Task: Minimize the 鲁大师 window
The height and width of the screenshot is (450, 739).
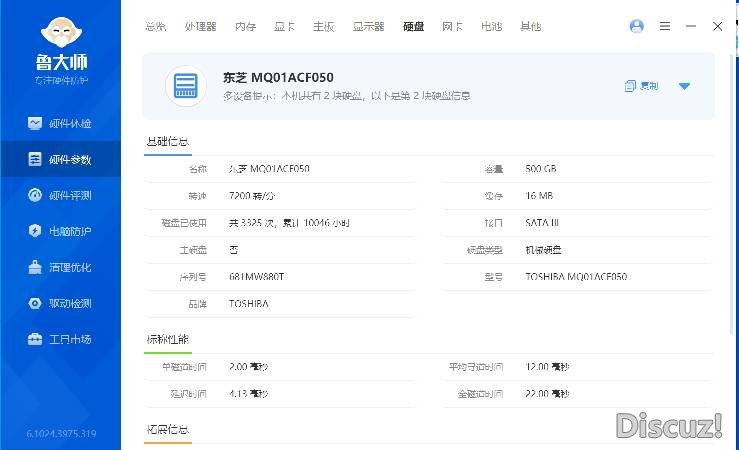Action: click(691, 26)
